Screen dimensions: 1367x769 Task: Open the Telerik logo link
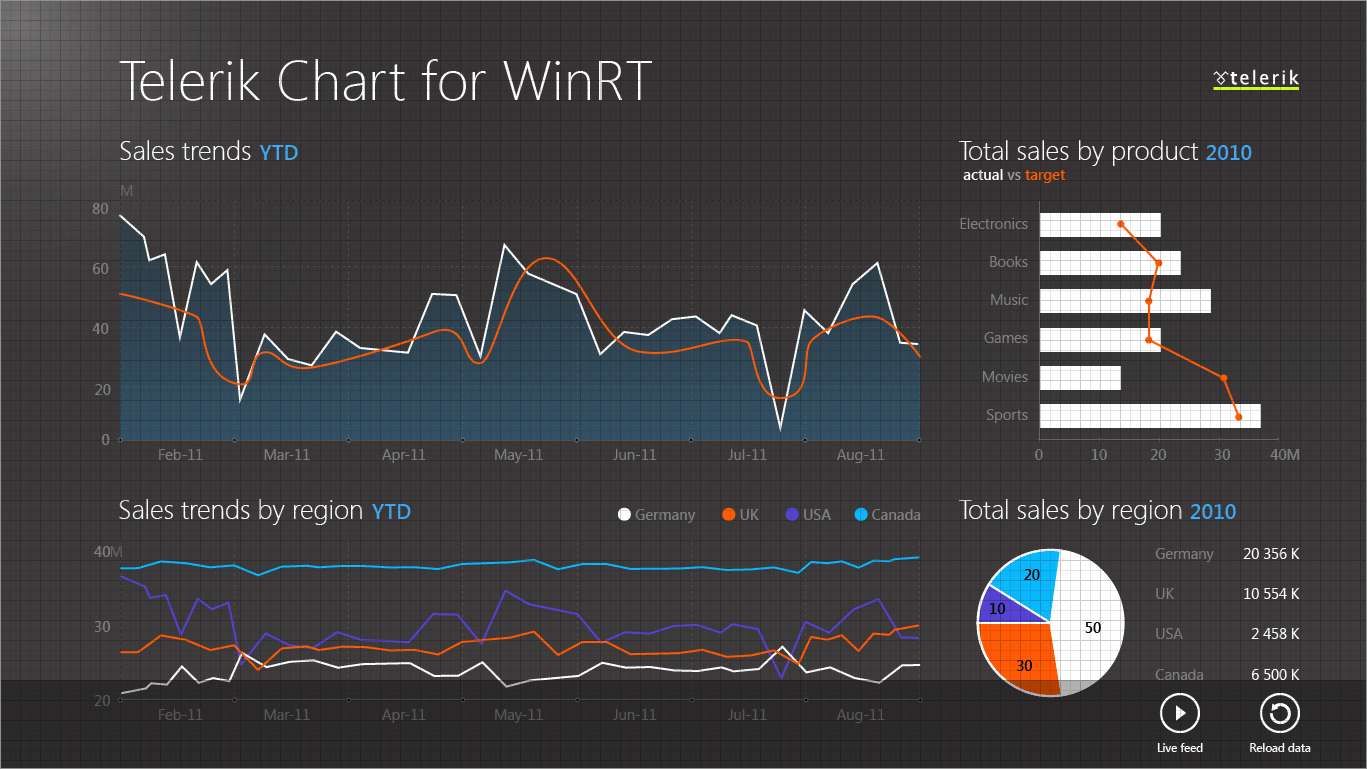[1256, 78]
